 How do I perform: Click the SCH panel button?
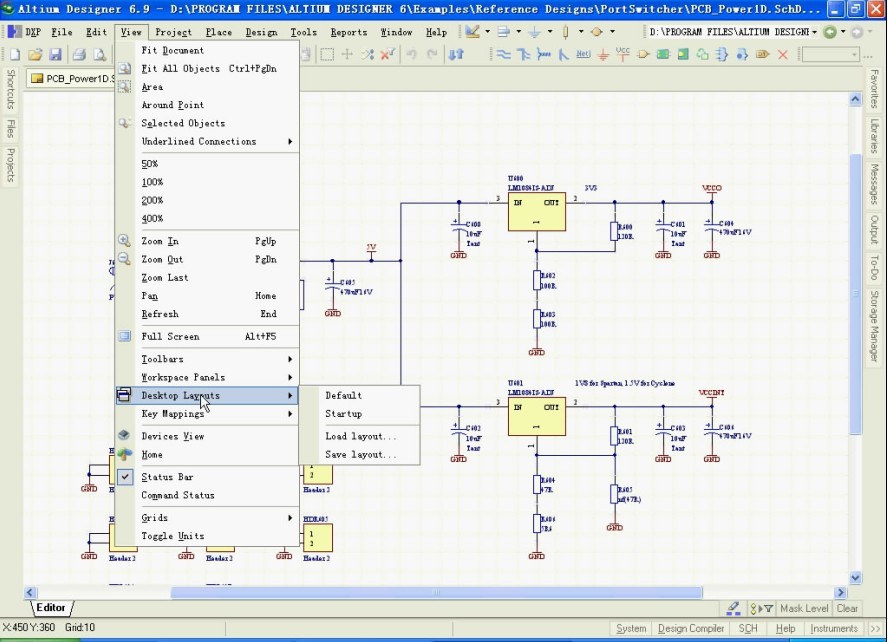[748, 628]
